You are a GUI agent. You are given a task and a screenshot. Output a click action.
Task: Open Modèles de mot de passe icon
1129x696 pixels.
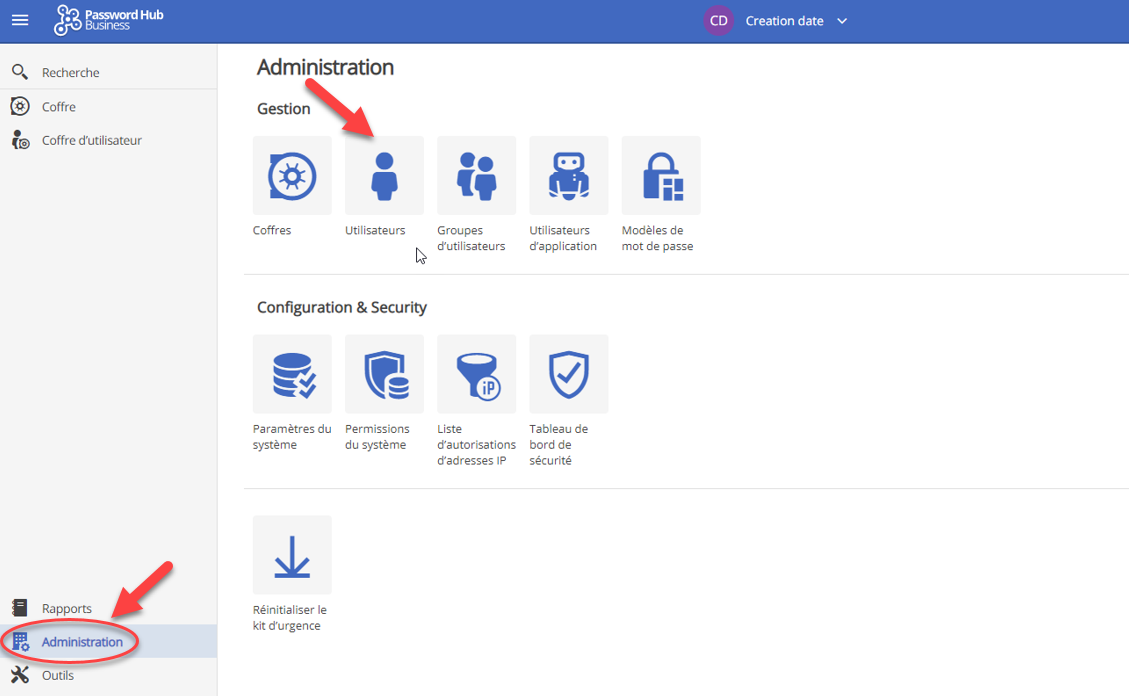(661, 176)
